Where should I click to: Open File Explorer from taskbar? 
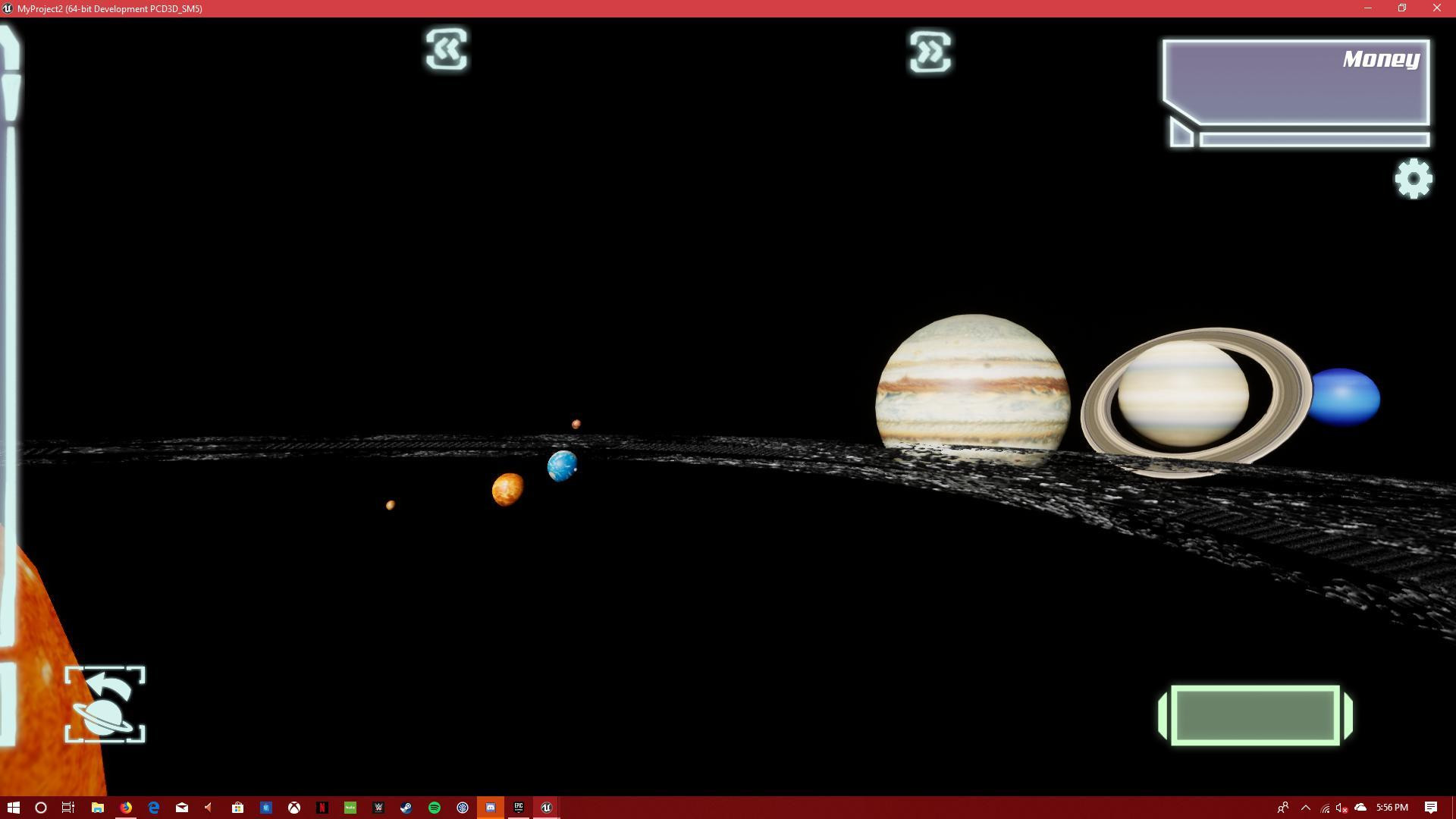97,808
